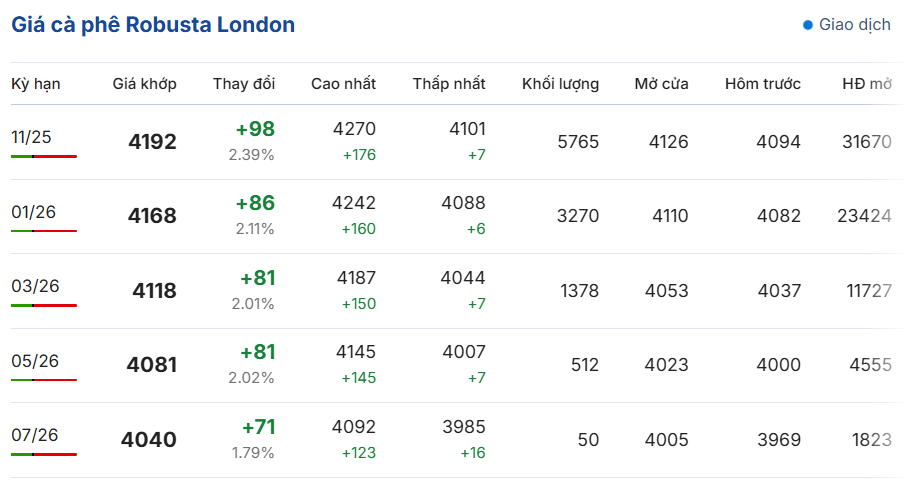Click the +98 change value
914x484 pixels.
[x=255, y=129]
